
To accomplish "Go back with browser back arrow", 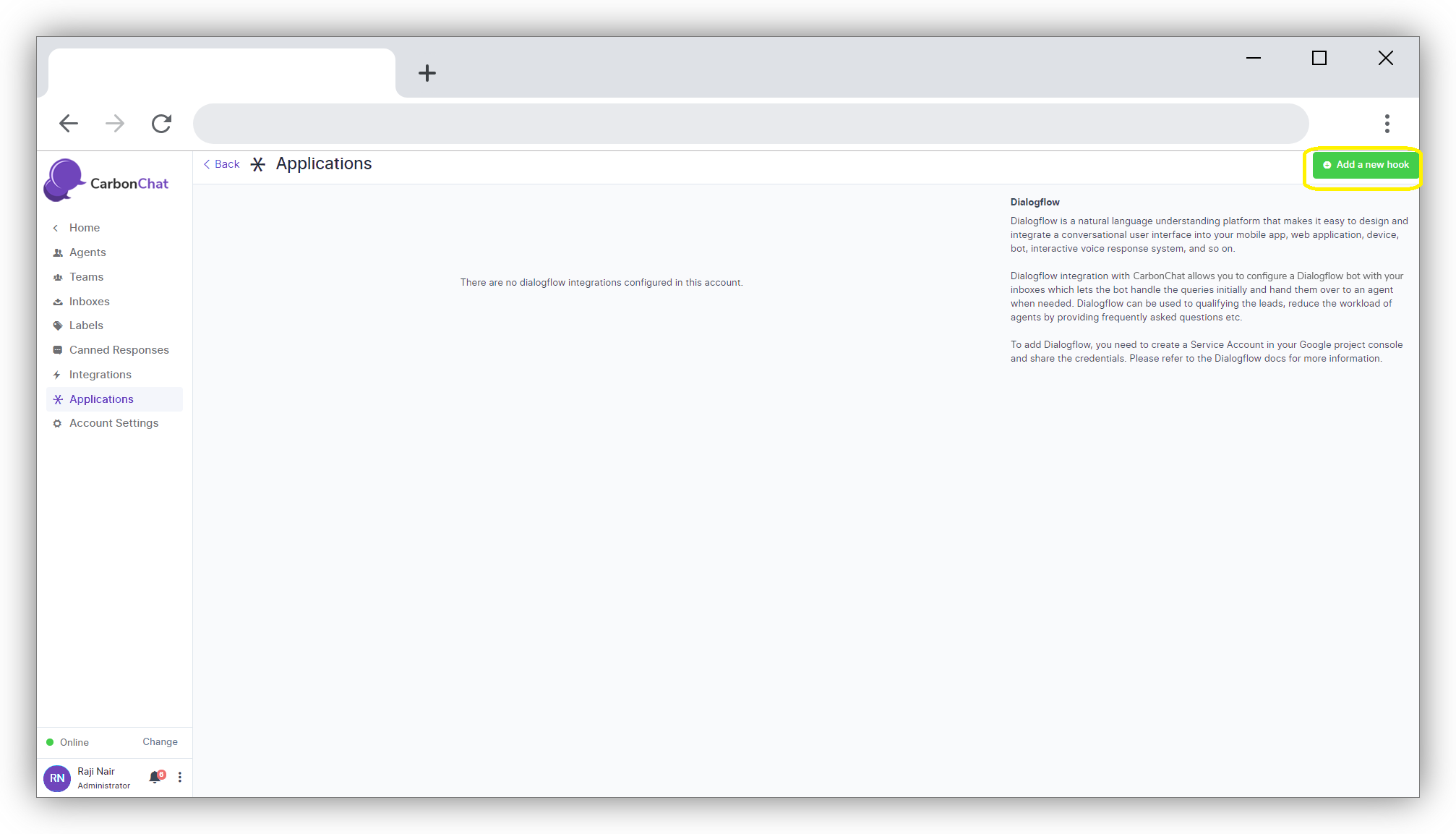I will (x=69, y=124).
